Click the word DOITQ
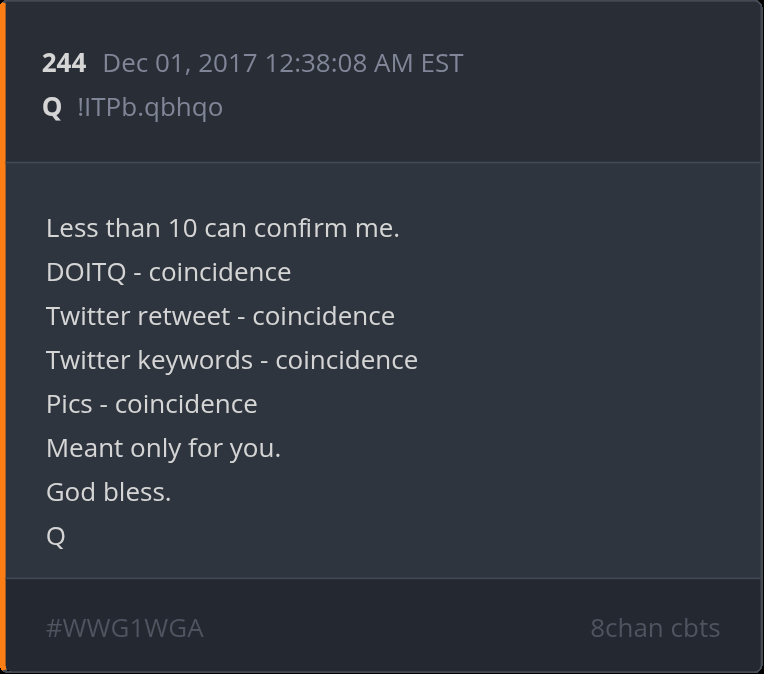 (86, 272)
